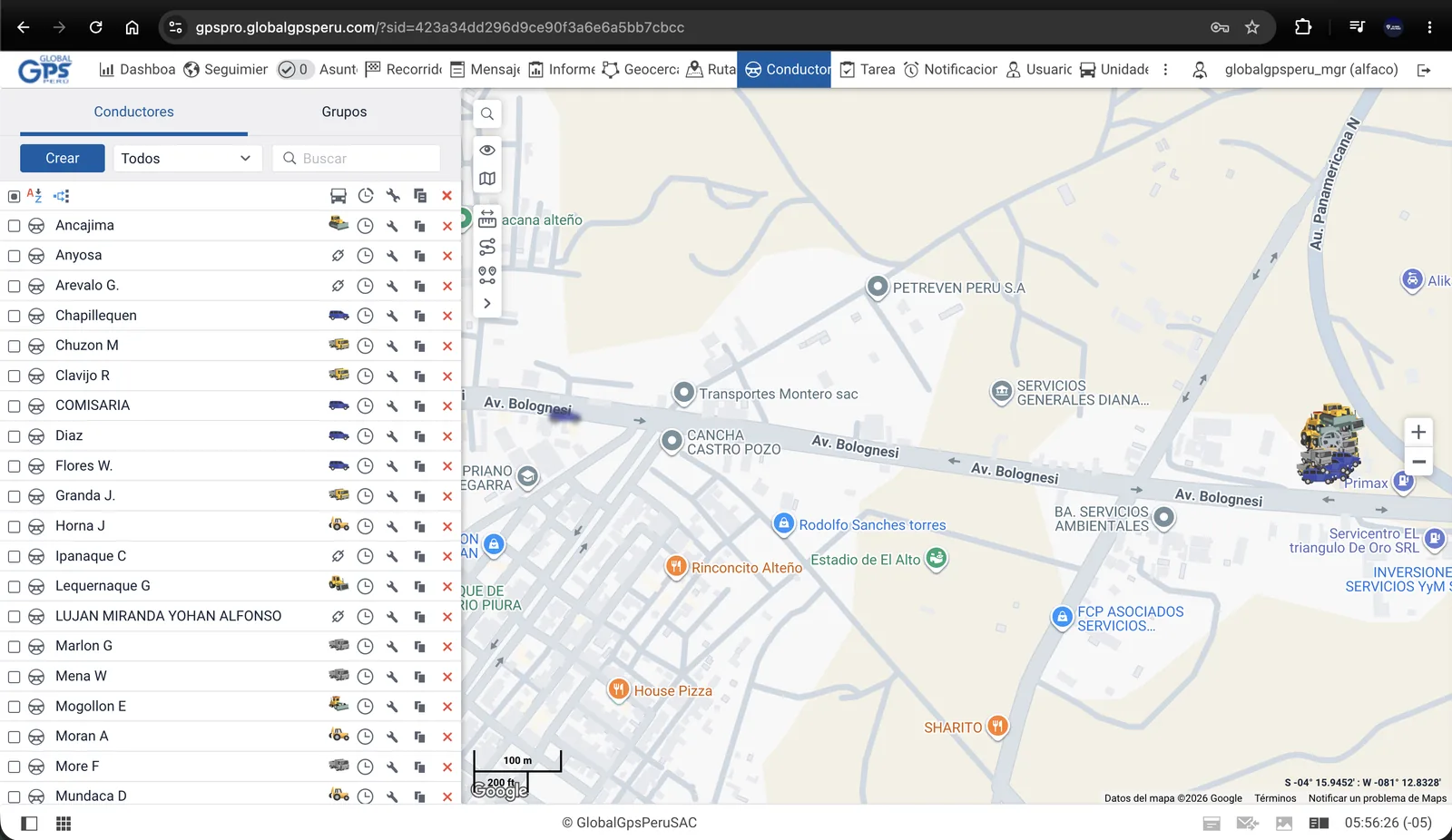The image size is (1452, 840).
Task: Toggle map visibility eye icon
Action: pyautogui.click(x=487, y=150)
